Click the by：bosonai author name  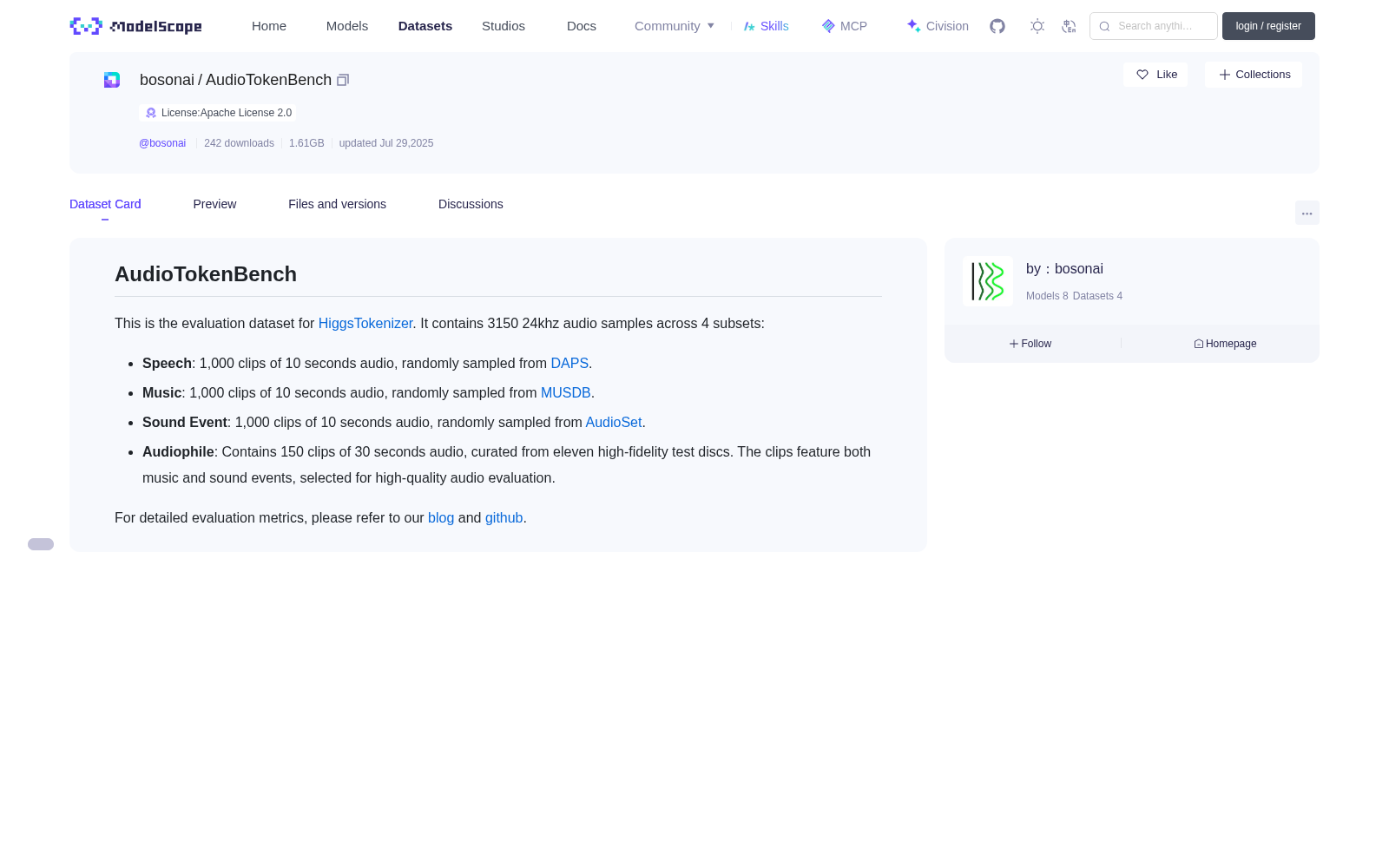coord(1064,269)
